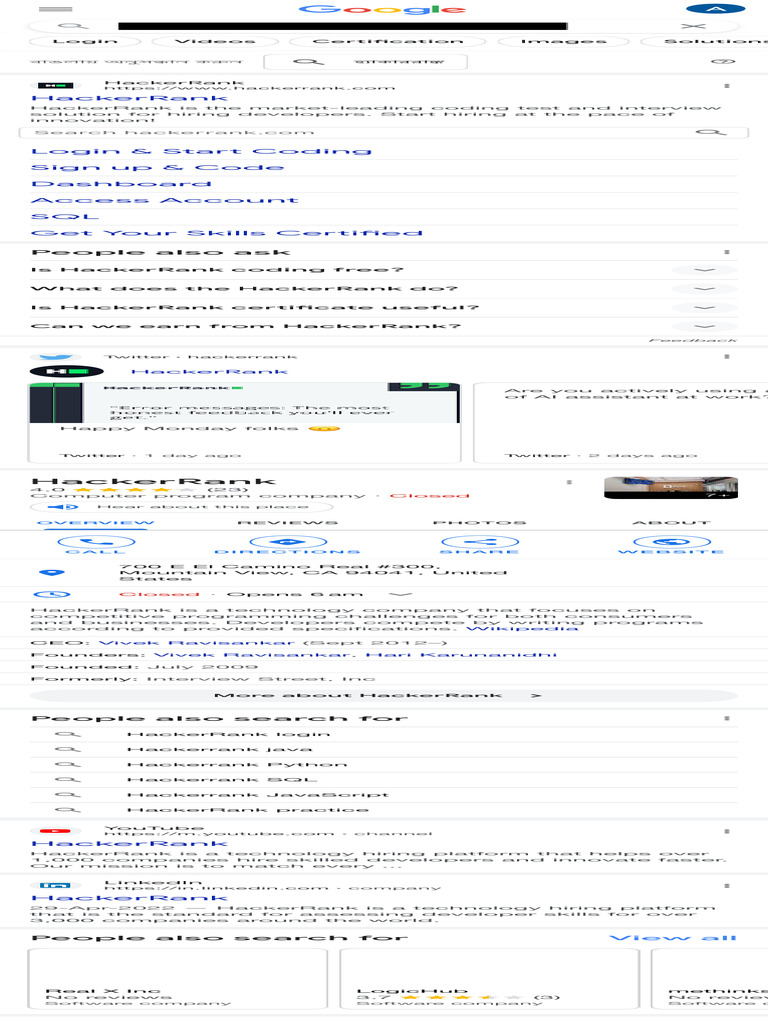Select the Login filter chip

tap(86, 41)
